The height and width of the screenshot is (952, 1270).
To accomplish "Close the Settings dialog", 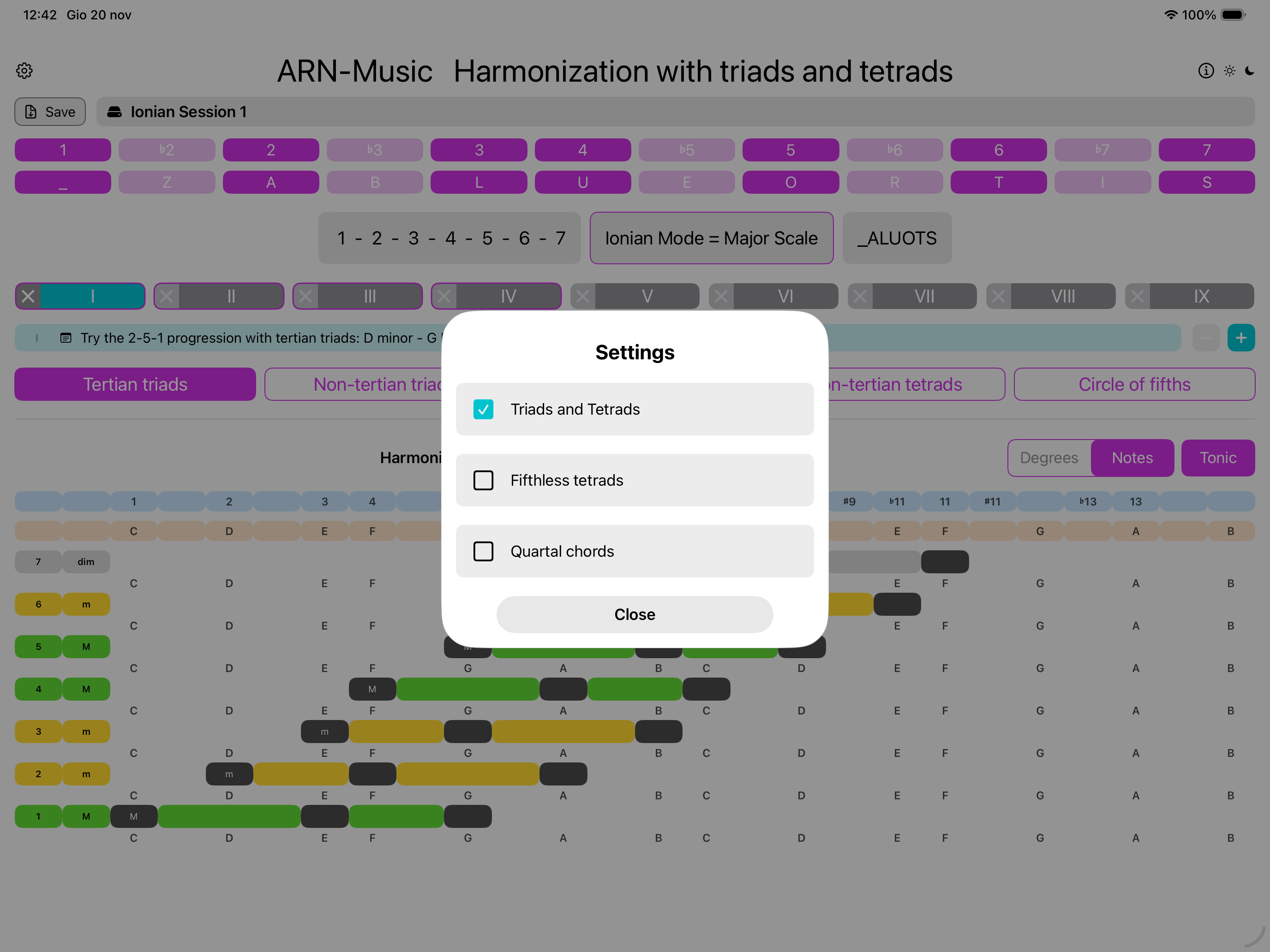I will tap(635, 614).
